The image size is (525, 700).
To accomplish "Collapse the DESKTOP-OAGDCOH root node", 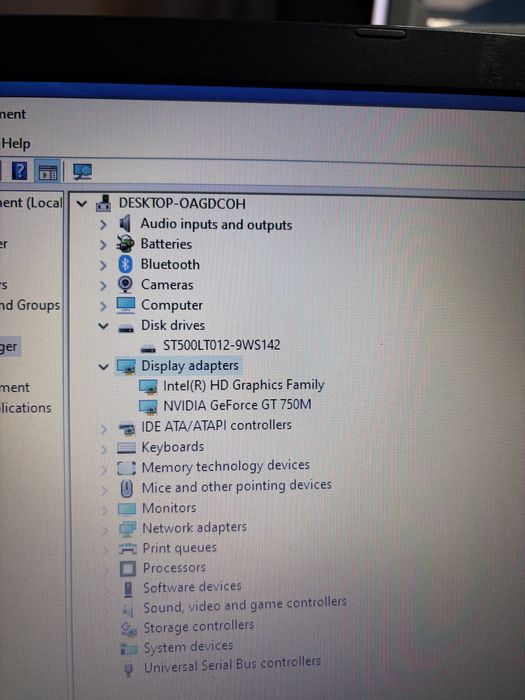I will pos(82,204).
